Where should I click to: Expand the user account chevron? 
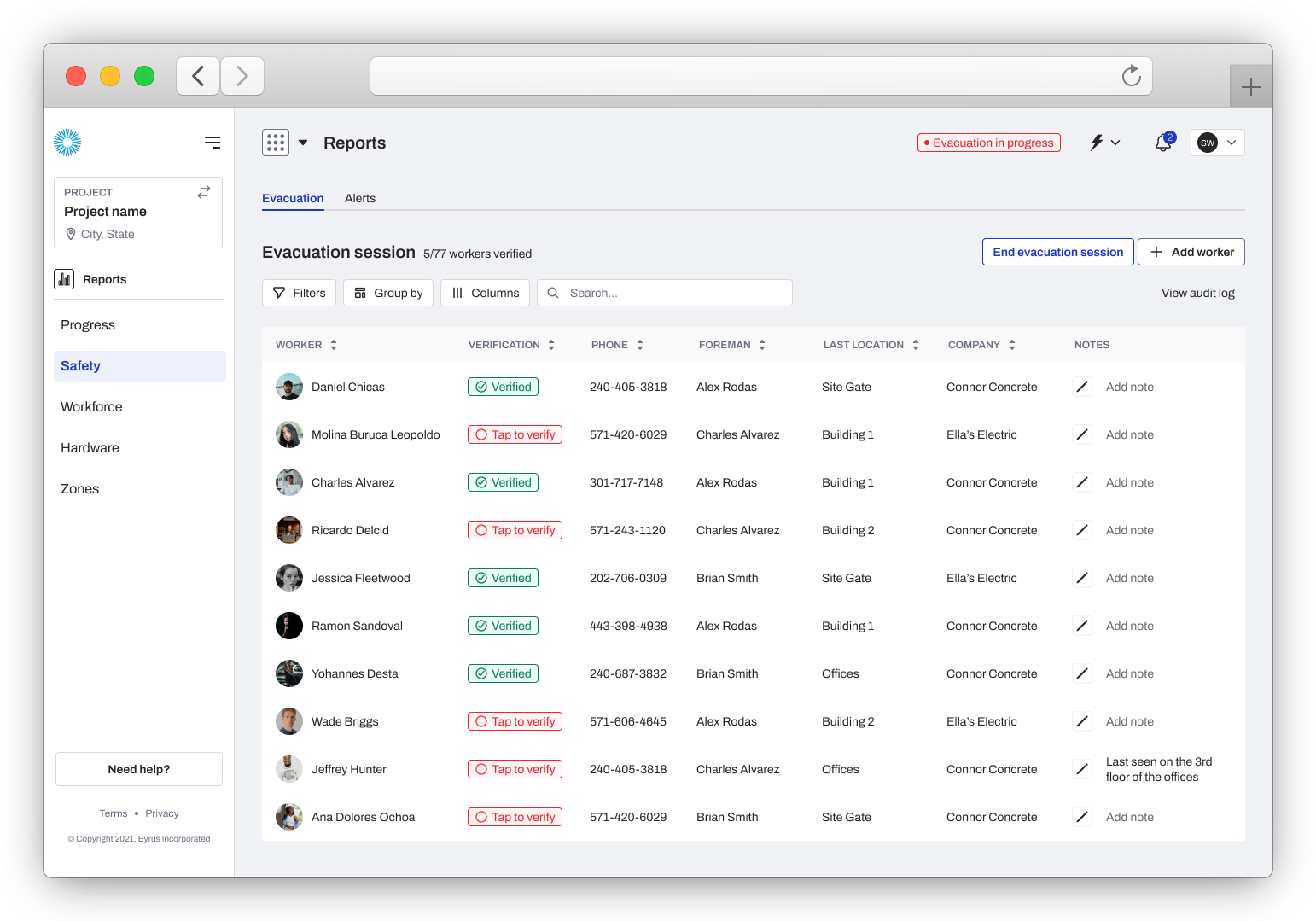tap(1232, 143)
